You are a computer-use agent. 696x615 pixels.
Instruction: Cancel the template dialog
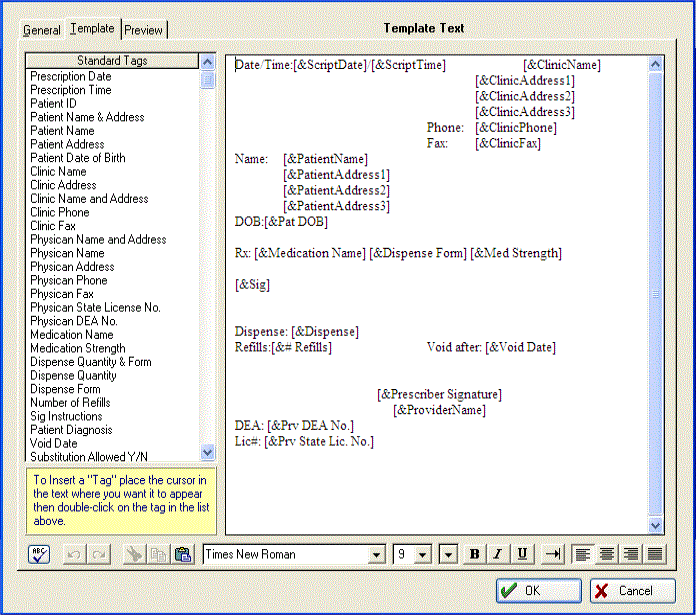tap(633, 591)
